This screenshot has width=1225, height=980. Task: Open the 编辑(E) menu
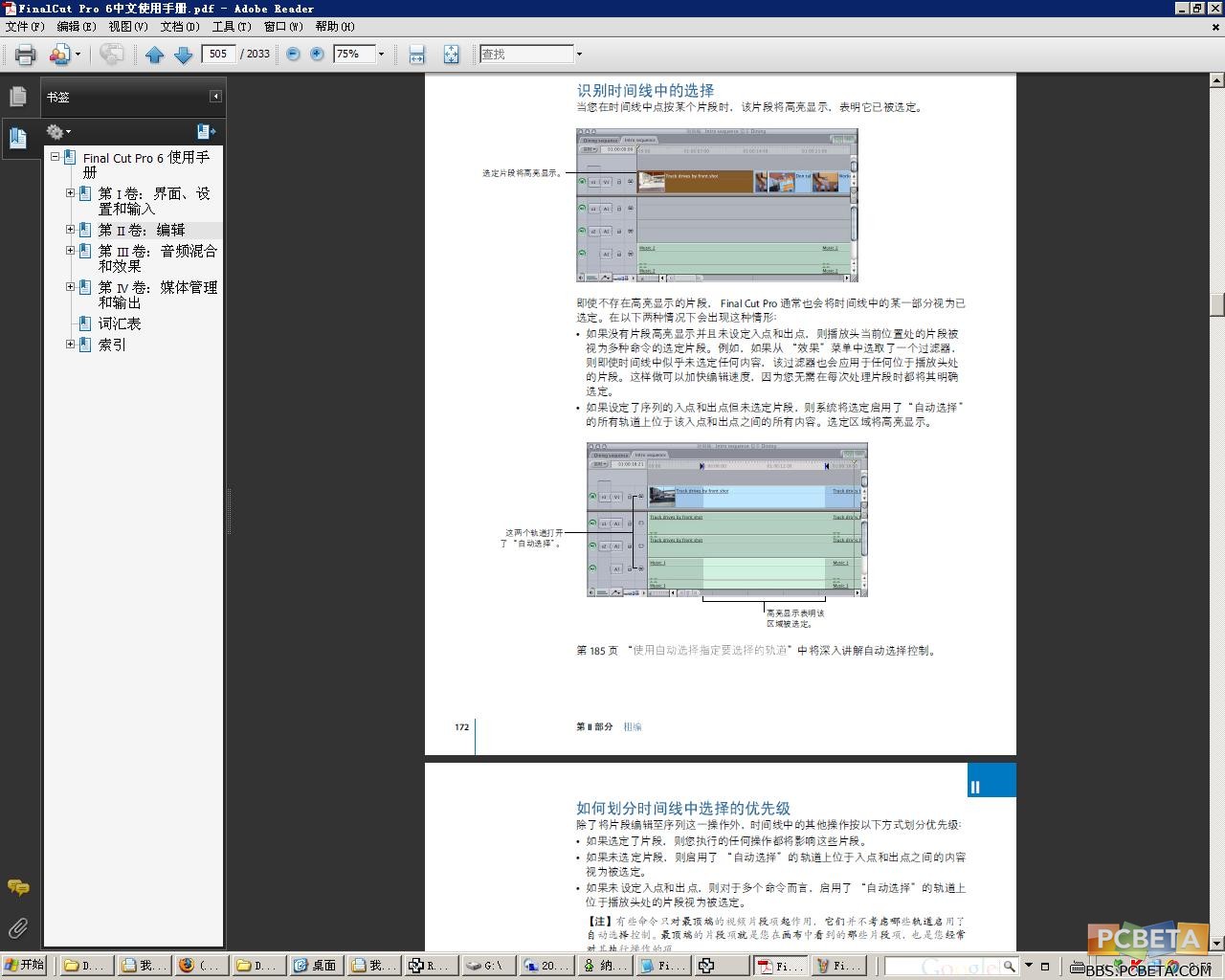coord(77,27)
